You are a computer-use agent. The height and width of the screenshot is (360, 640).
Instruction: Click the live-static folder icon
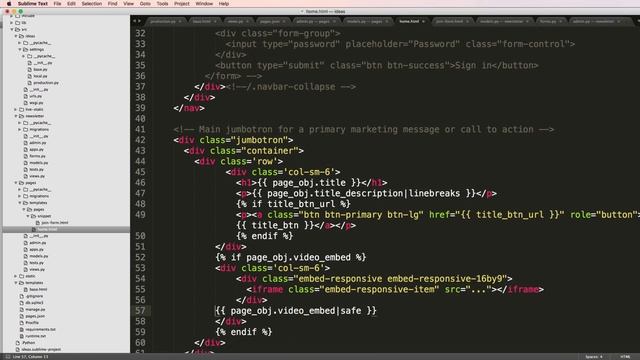(x=22, y=109)
